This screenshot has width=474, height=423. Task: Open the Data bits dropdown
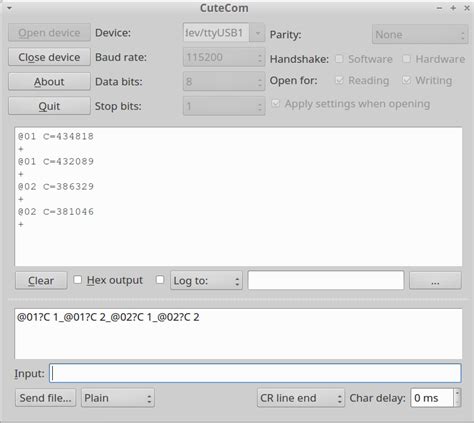[224, 82]
